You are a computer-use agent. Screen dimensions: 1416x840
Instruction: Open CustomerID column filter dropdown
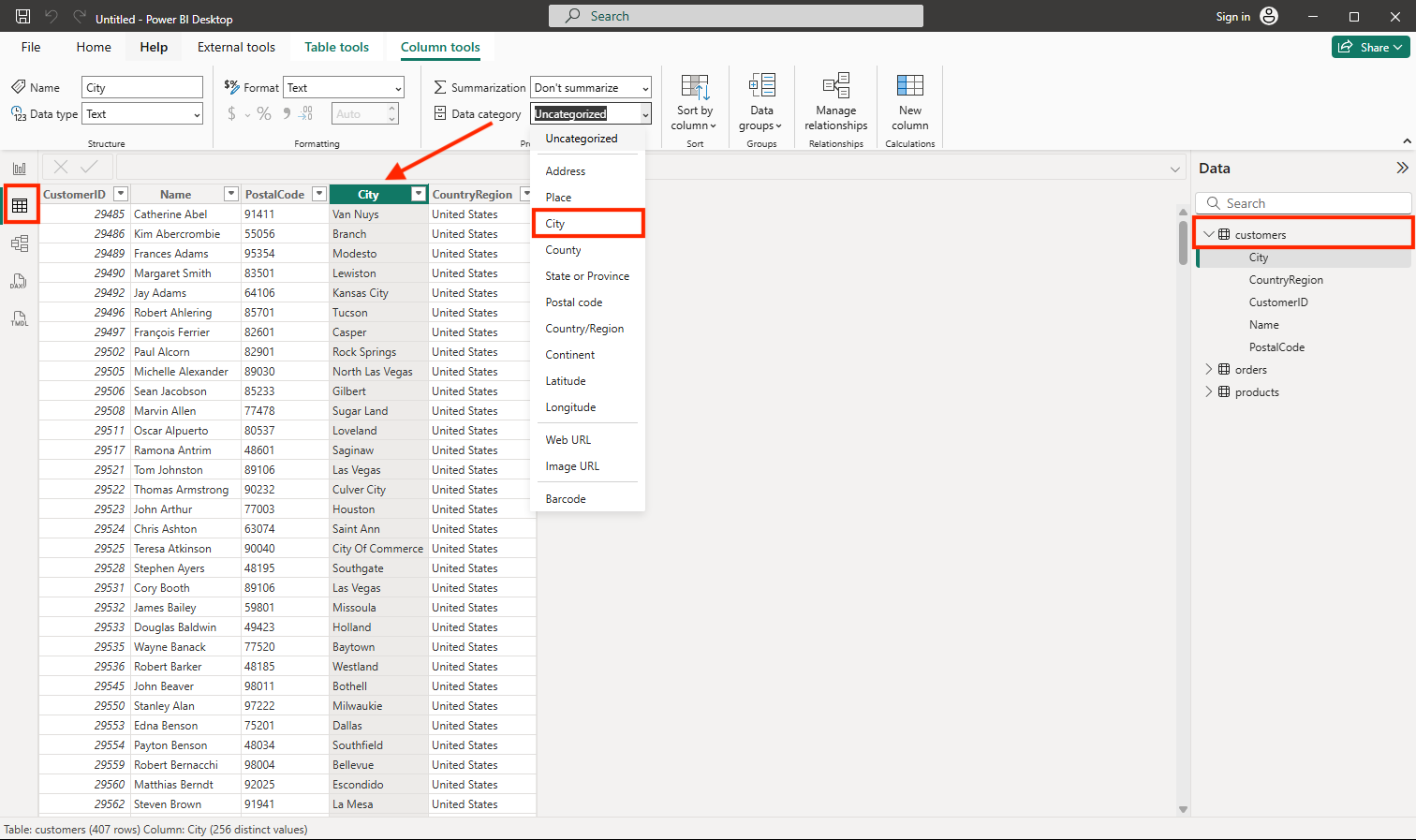click(120, 194)
